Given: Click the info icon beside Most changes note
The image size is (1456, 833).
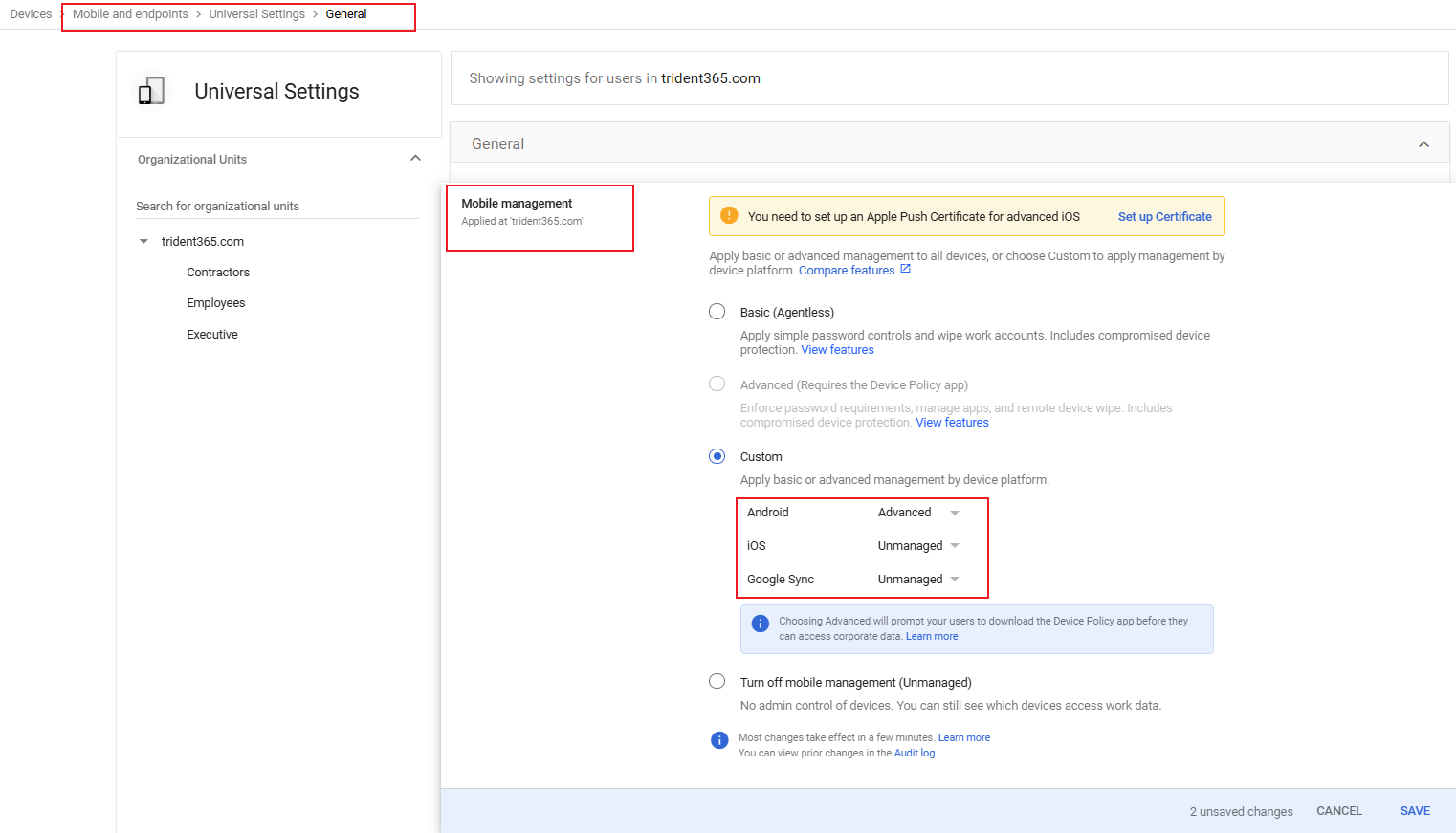Looking at the screenshot, I should [x=719, y=740].
